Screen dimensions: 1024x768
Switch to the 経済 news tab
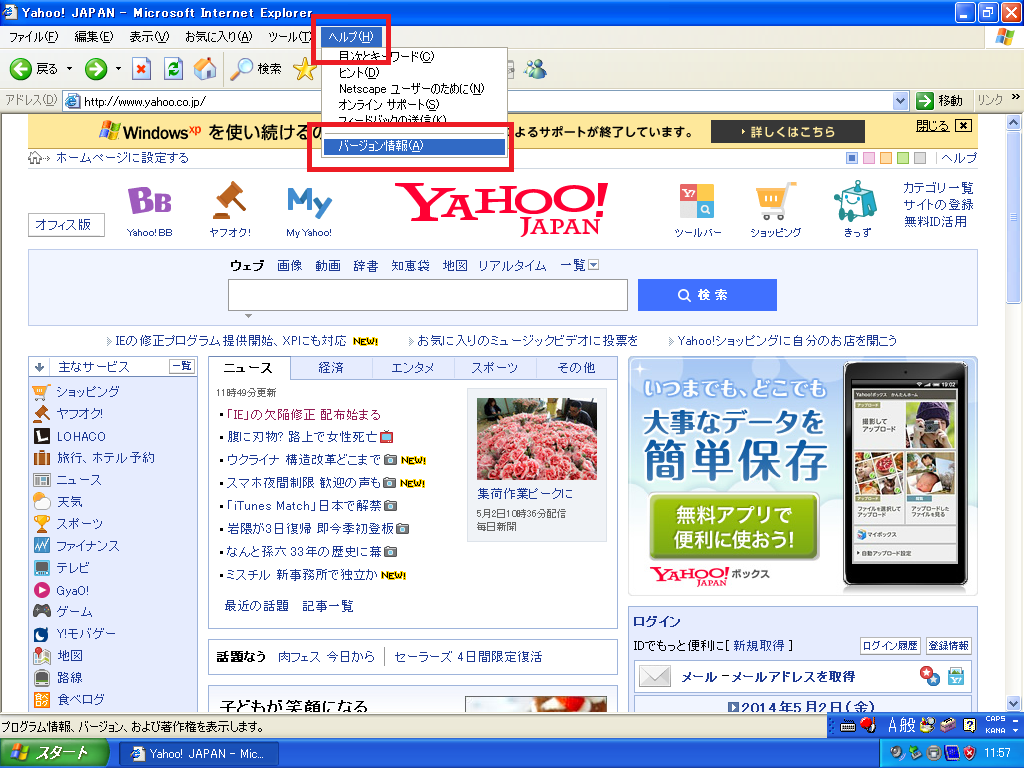331,368
